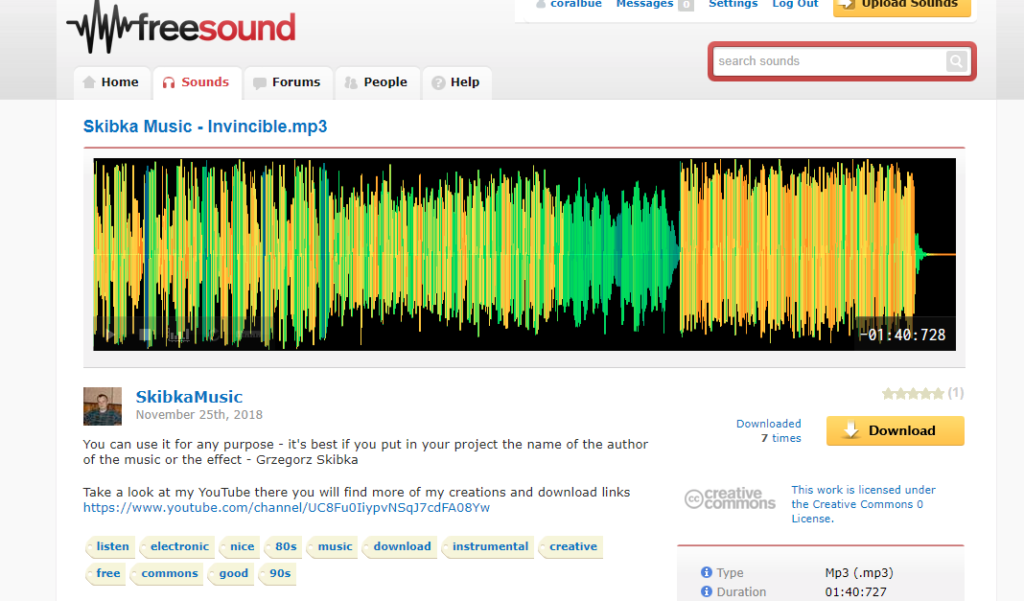Click the Messages count badge

[x=686, y=5]
